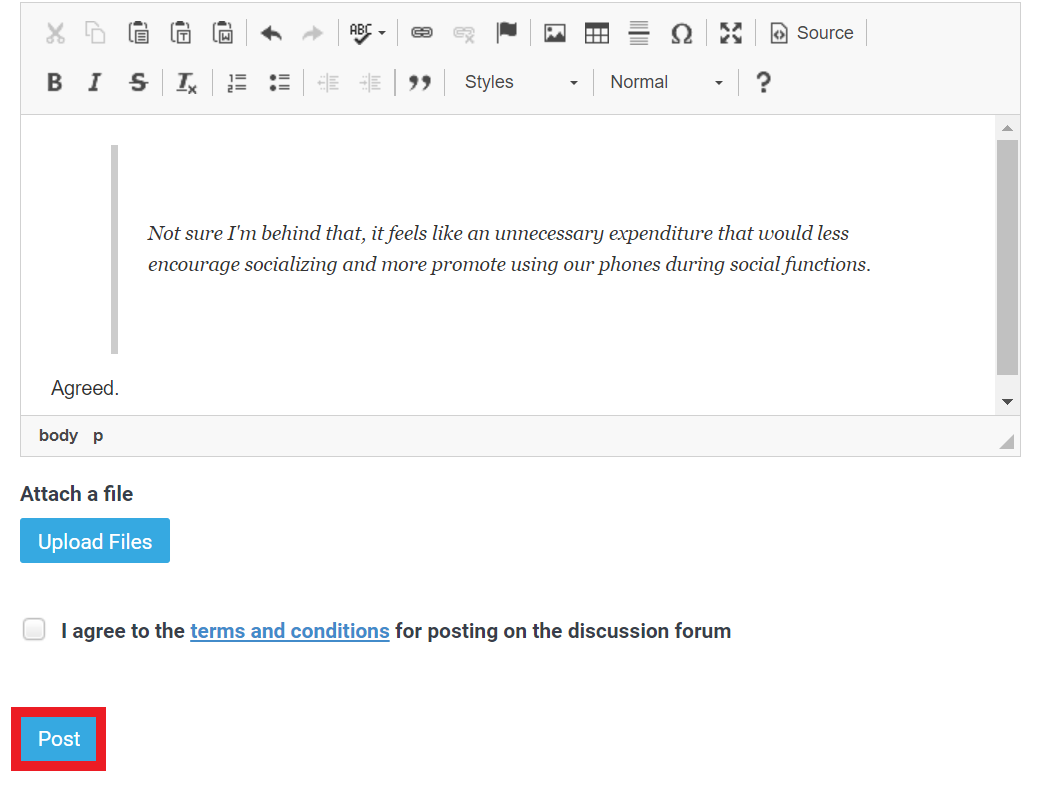
Task: Select the p element in path bar
Action: pos(98,436)
